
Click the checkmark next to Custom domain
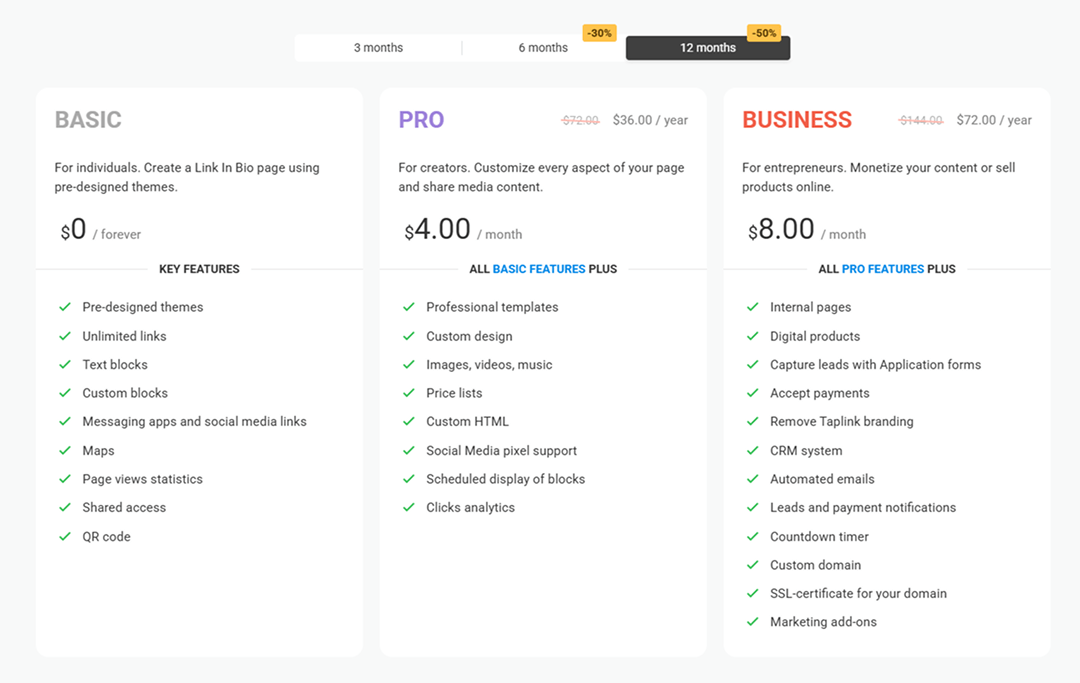coord(753,565)
